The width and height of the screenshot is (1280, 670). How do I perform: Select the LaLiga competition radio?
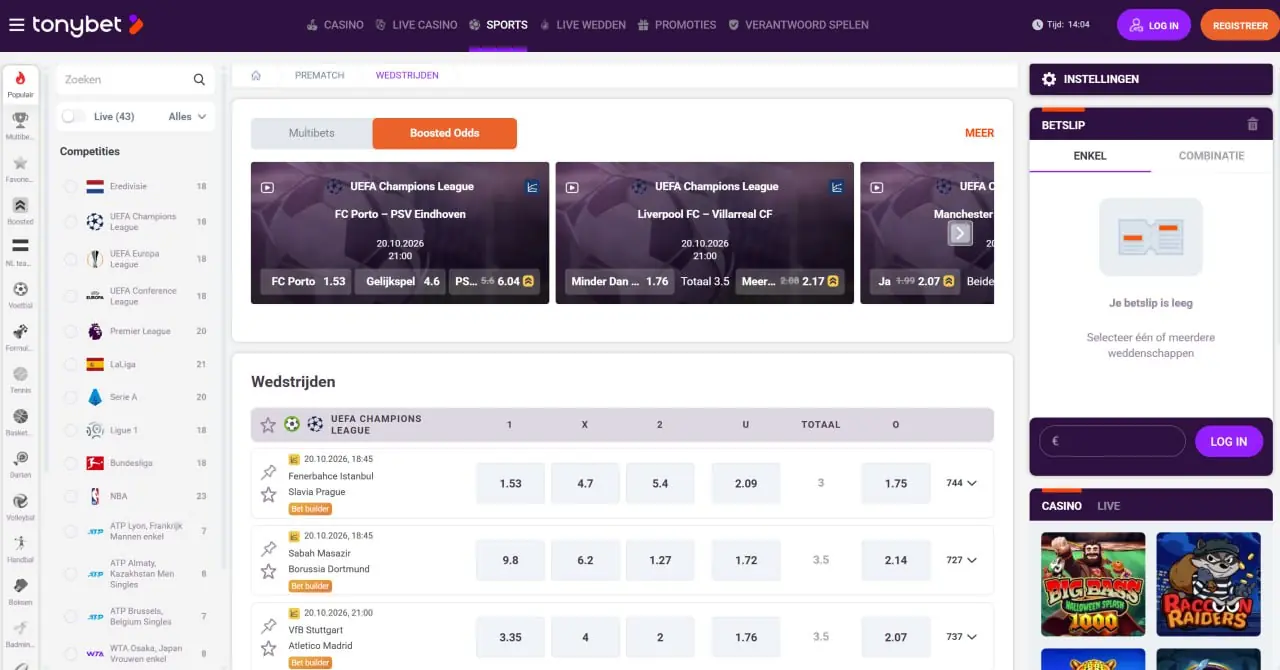(x=70, y=365)
